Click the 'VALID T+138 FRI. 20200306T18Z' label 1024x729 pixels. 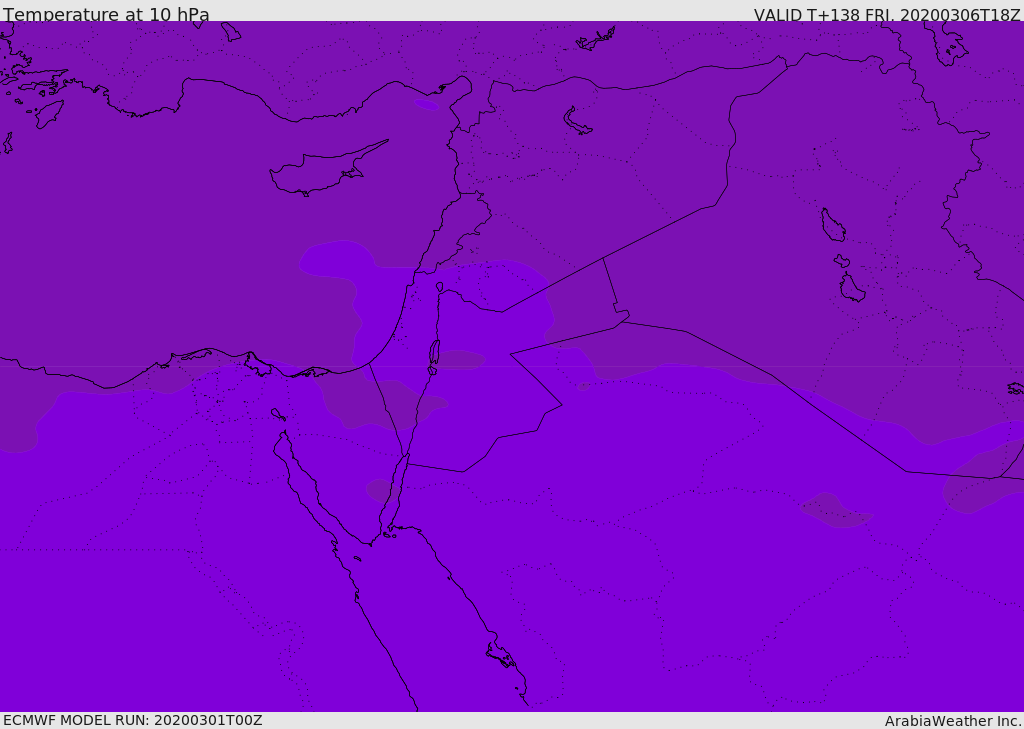click(887, 14)
